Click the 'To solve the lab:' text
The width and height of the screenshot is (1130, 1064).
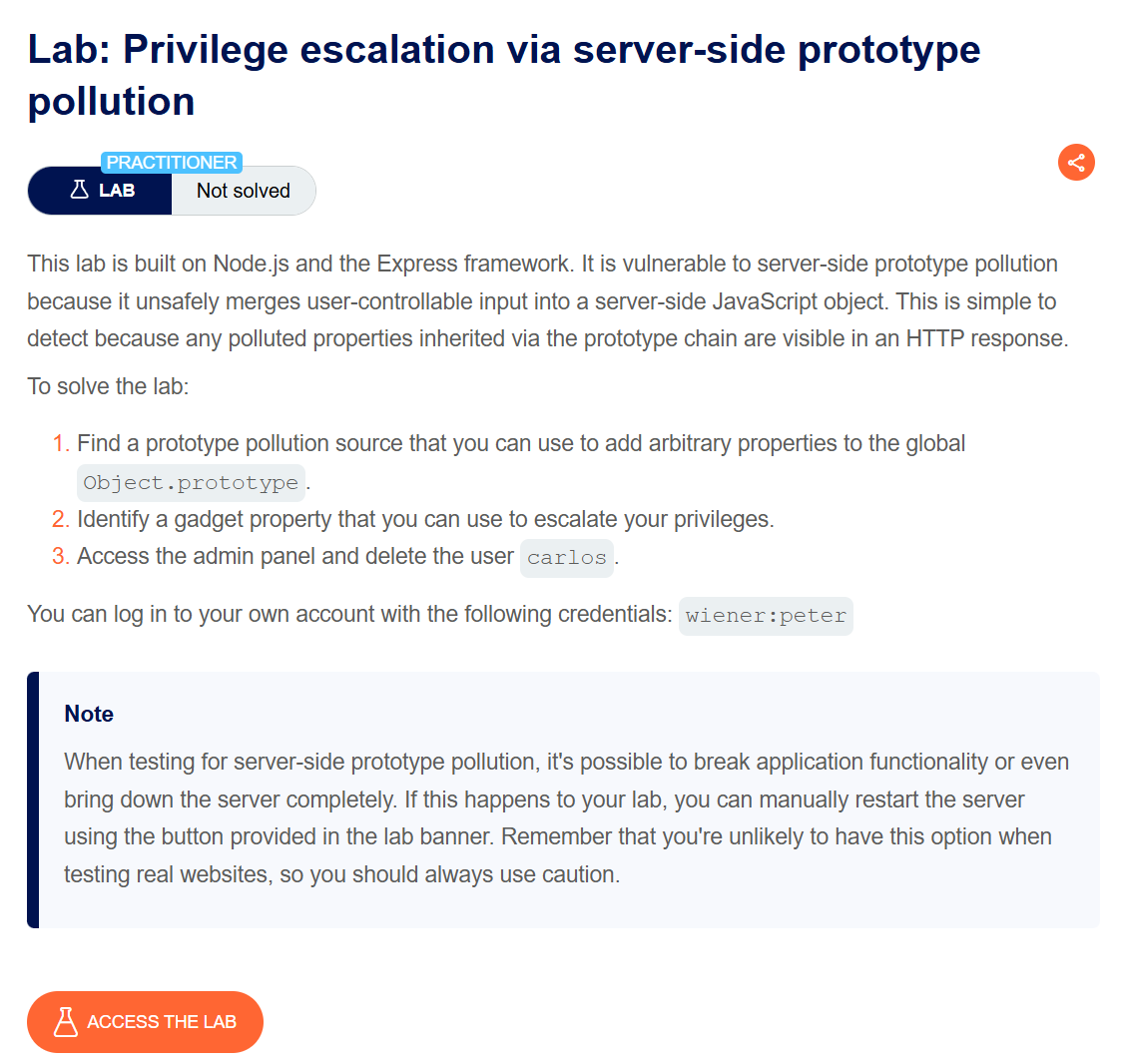pyautogui.click(x=108, y=386)
